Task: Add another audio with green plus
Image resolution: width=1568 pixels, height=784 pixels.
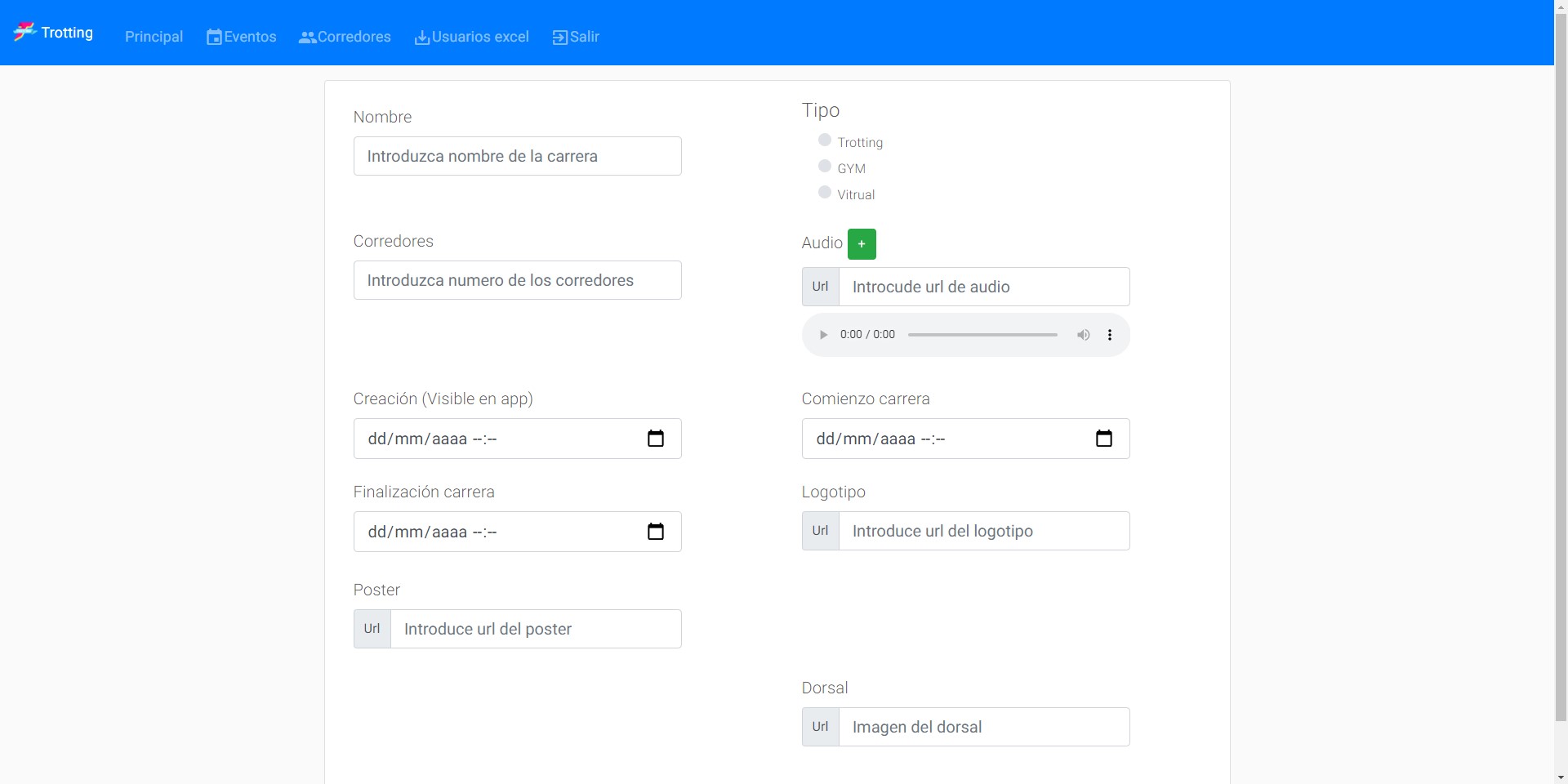Action: [x=862, y=244]
